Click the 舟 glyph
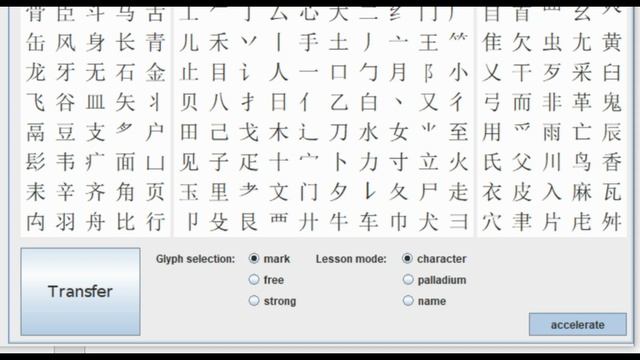640x360 pixels. pos(96,222)
